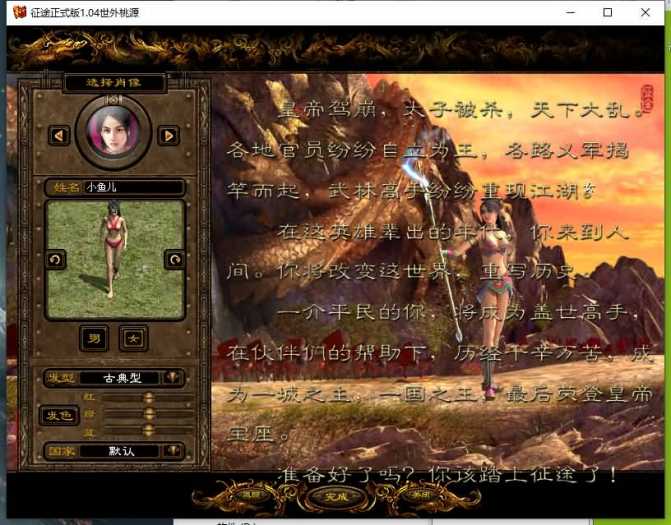
Task: Click the dragon button left of 完成
Action: click(x=252, y=496)
